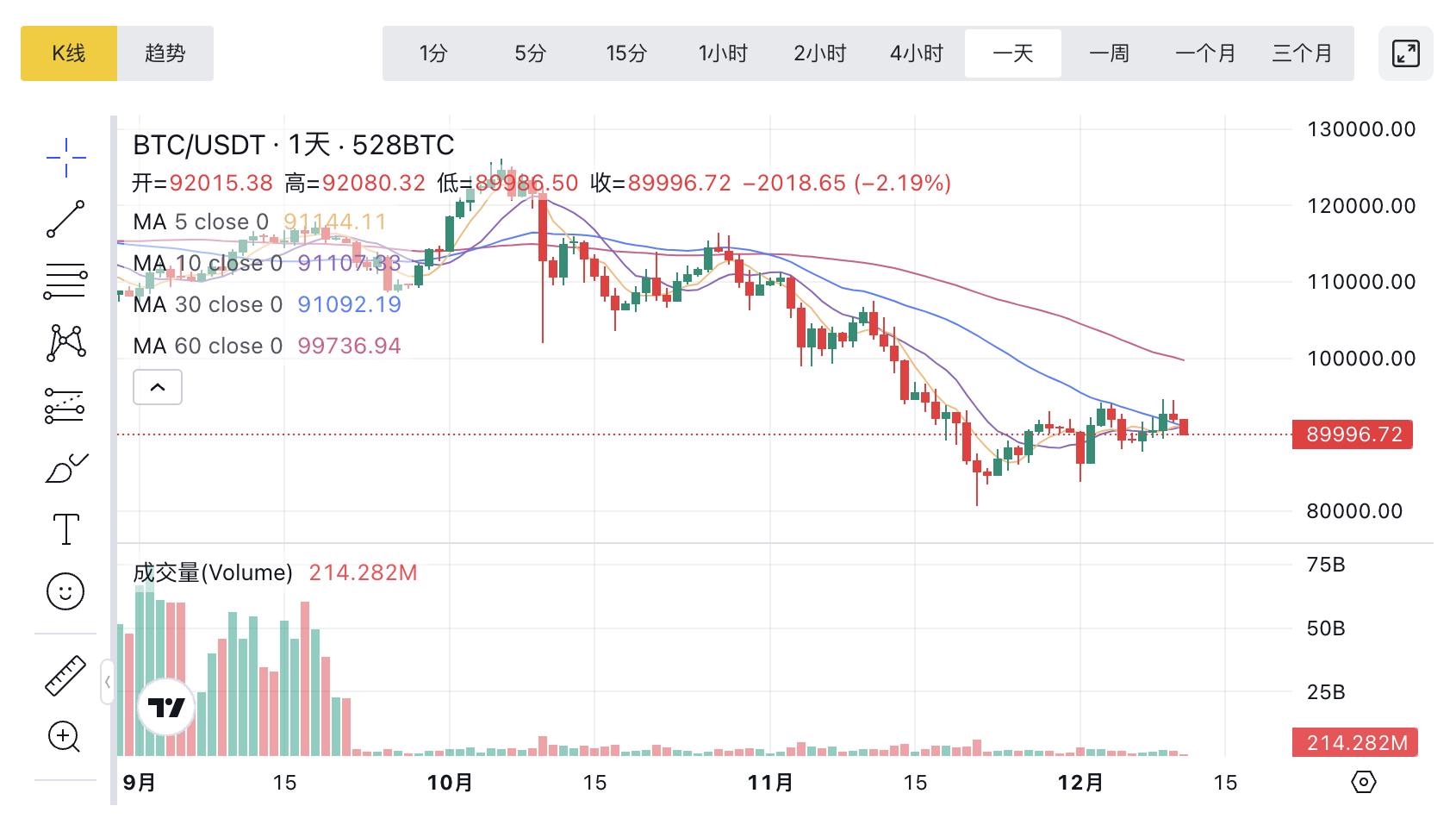
Task: Collapse the indicator legend with chevron
Action: click(158, 387)
